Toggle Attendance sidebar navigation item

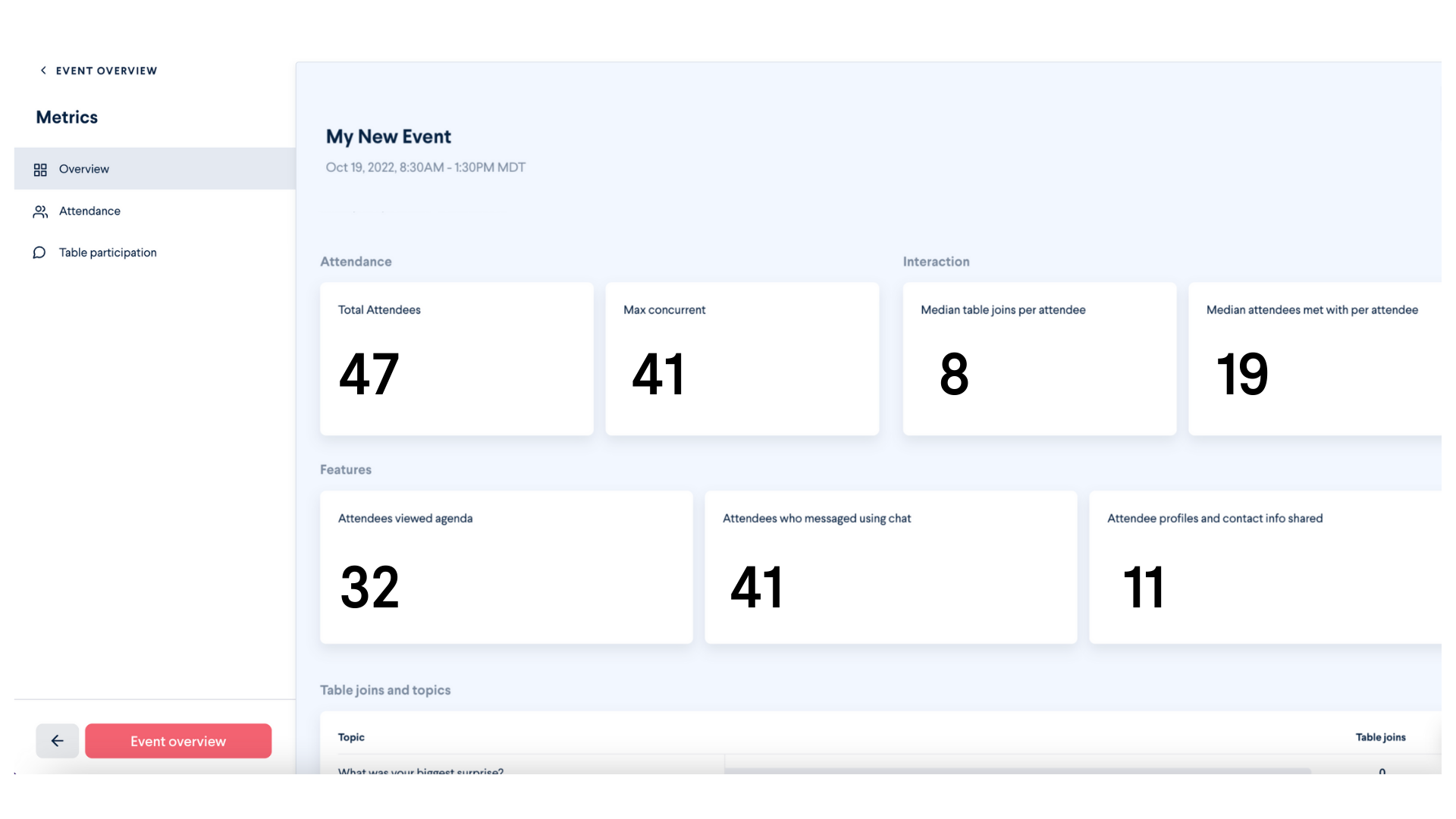89,210
